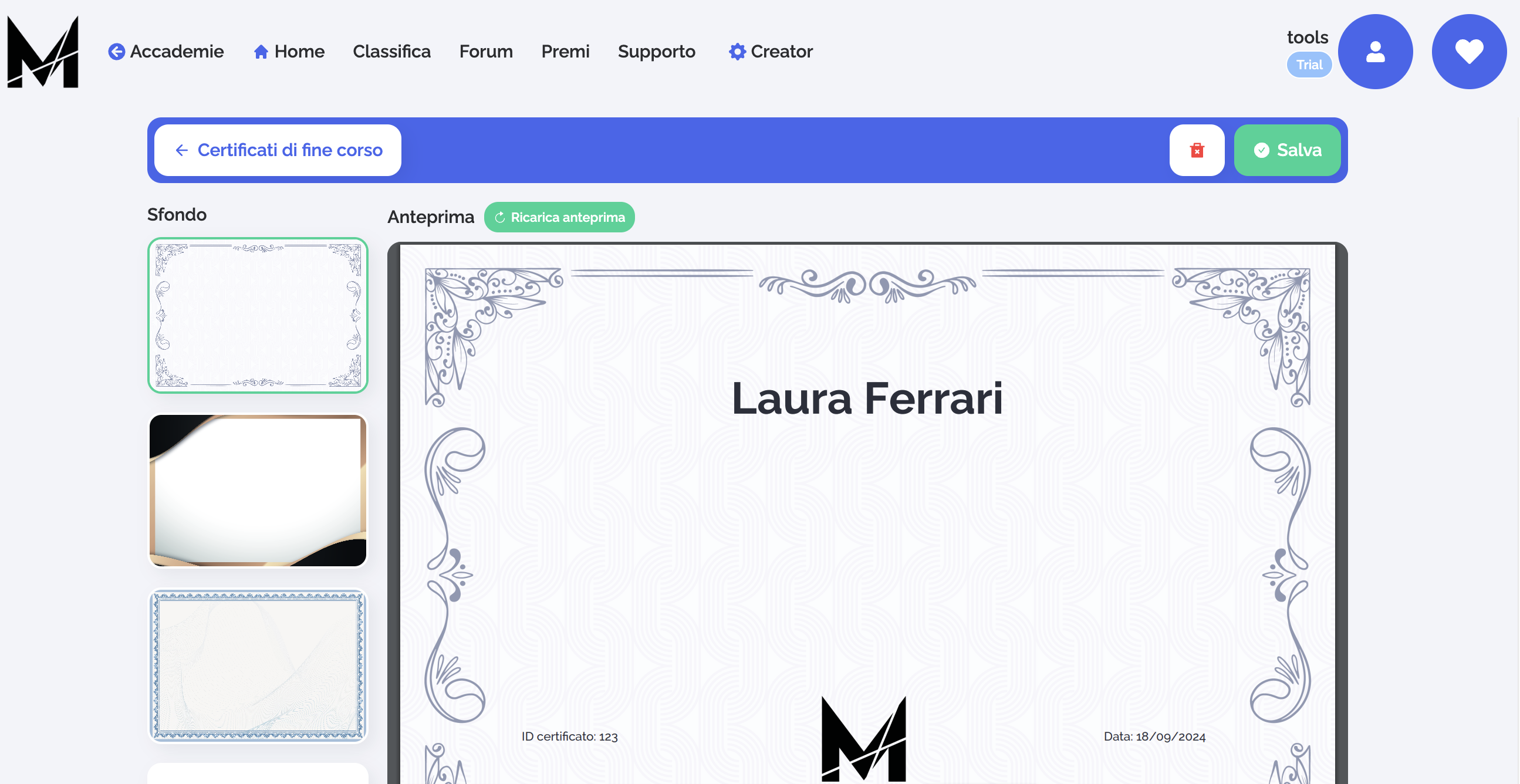Click Laura Ferrari name in preview
The image size is (1520, 784).
click(867, 399)
